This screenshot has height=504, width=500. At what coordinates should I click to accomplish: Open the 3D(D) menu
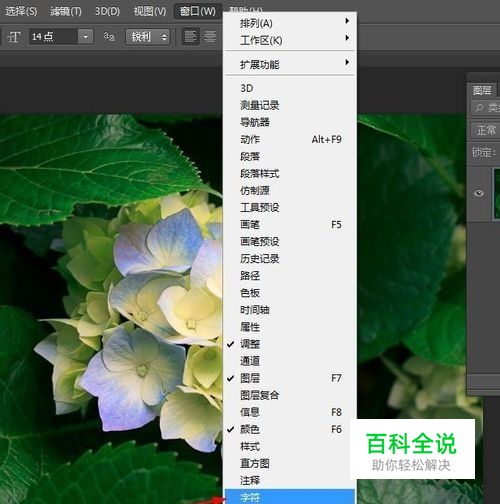(x=107, y=11)
